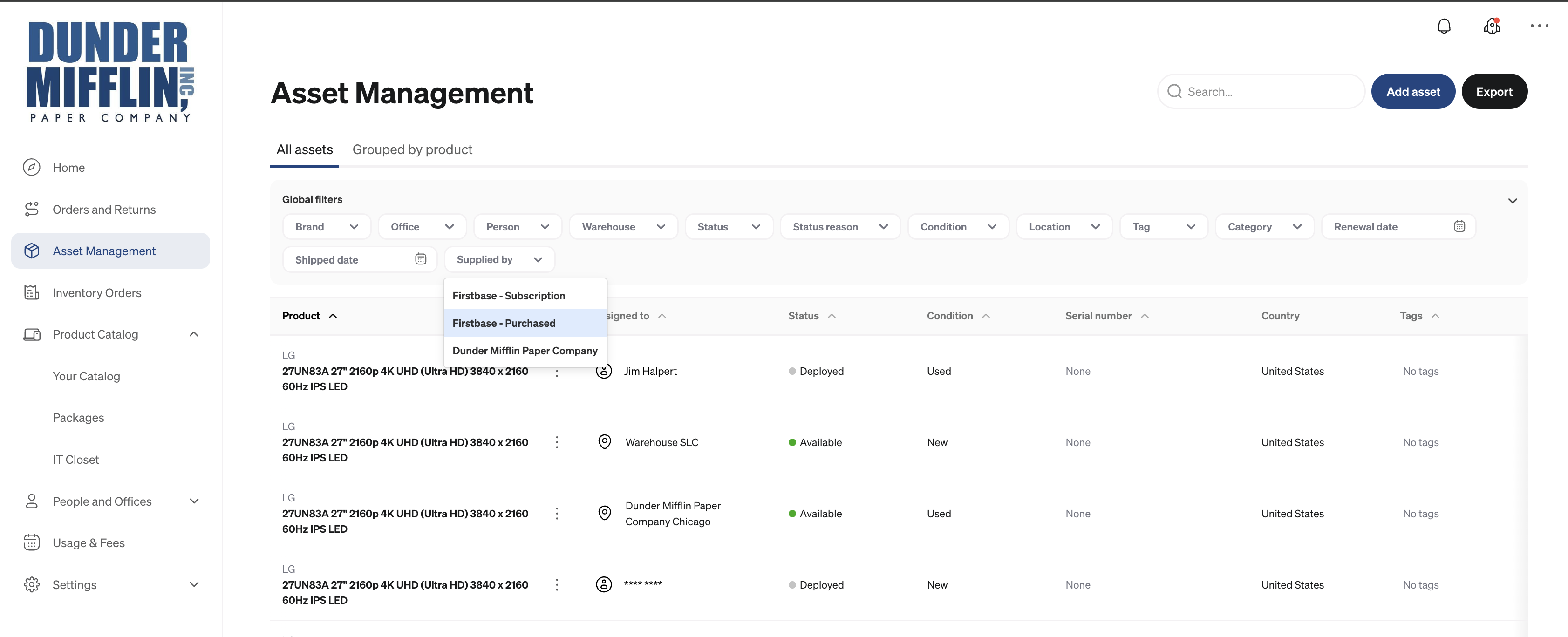
Task: Collapse the Global filters panel
Action: (1512, 200)
